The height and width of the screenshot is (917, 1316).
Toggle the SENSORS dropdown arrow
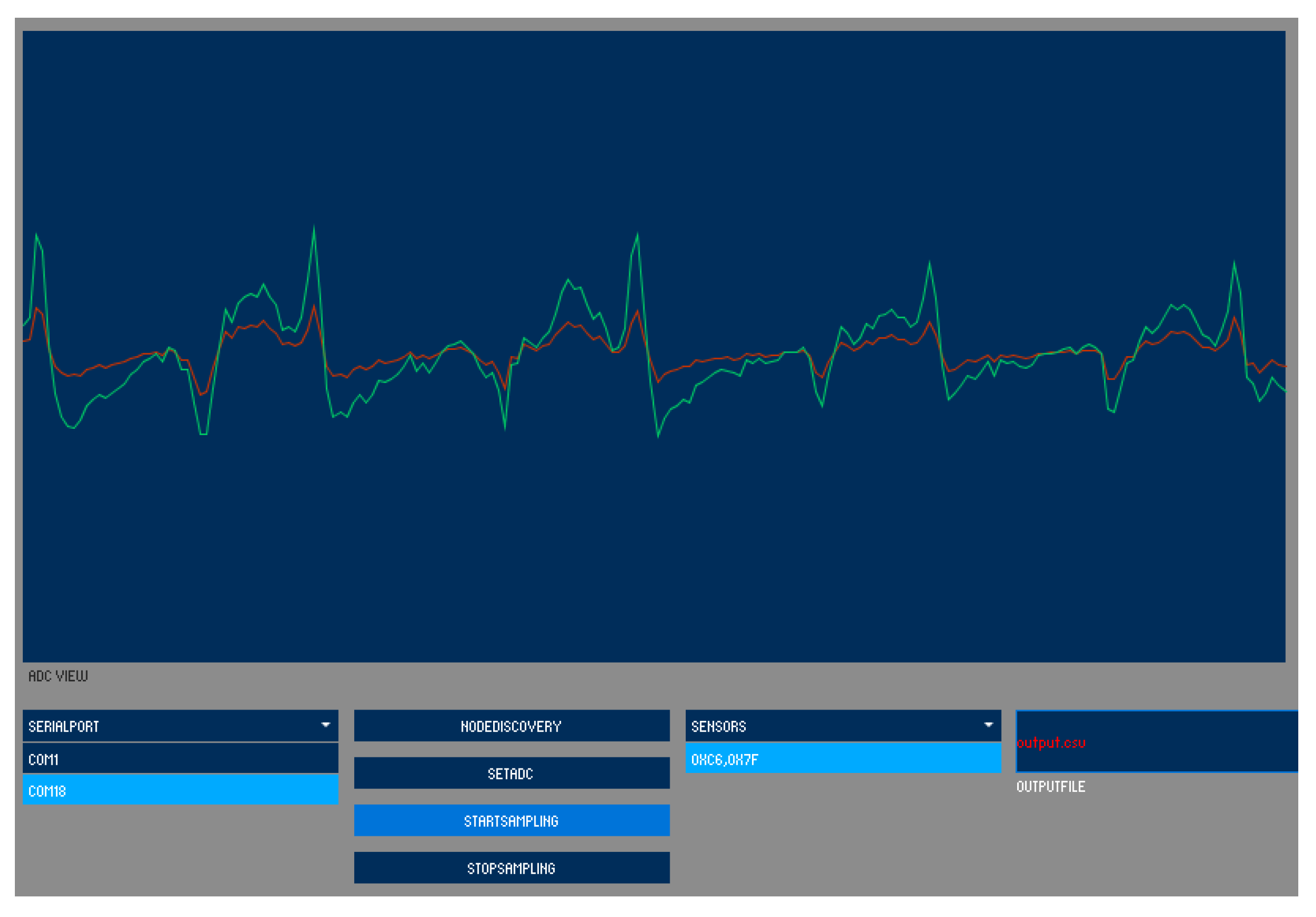click(988, 725)
